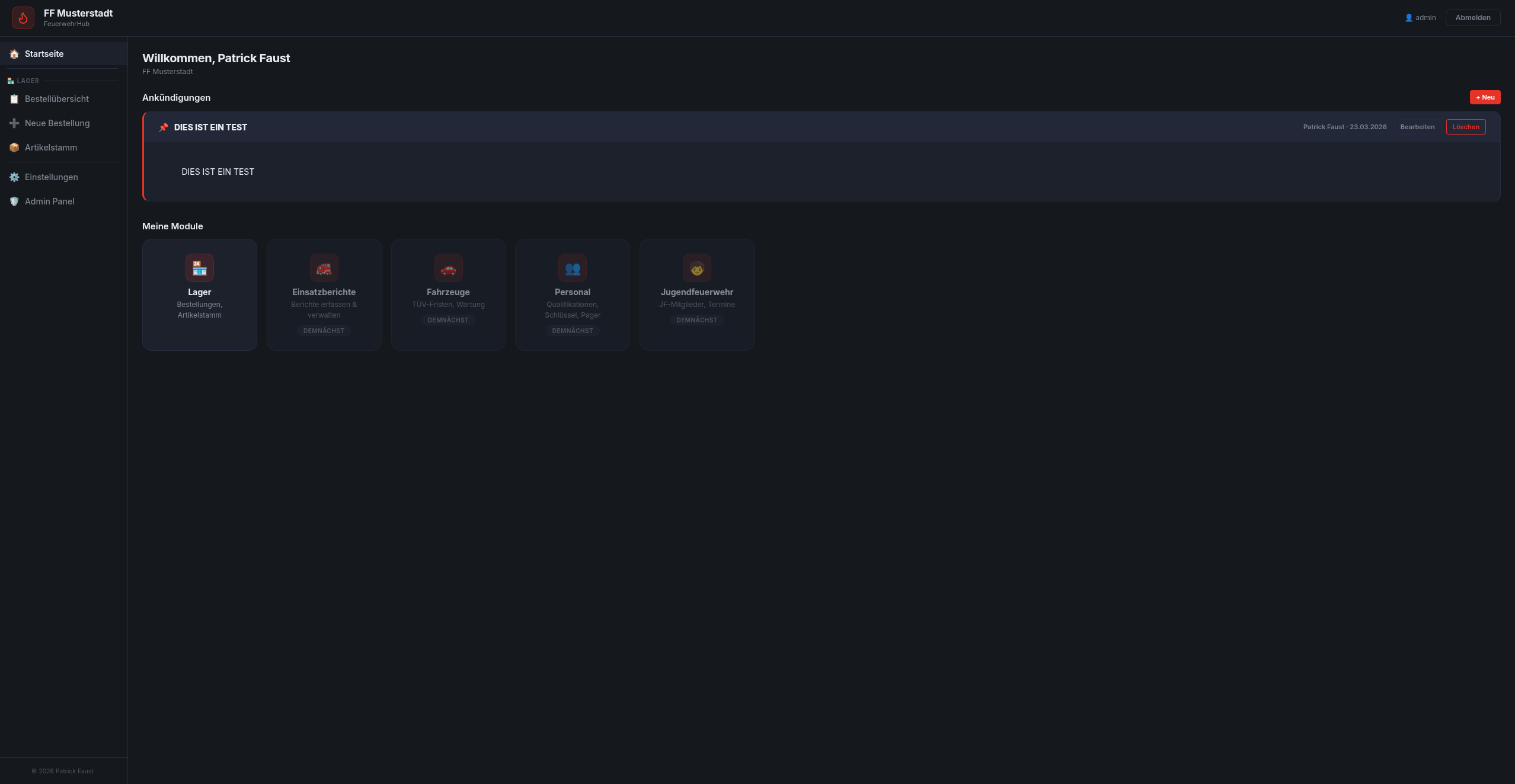Click Bearbeiten on the test announcement
Viewport: 1515px width, 784px height.
[x=1417, y=127]
